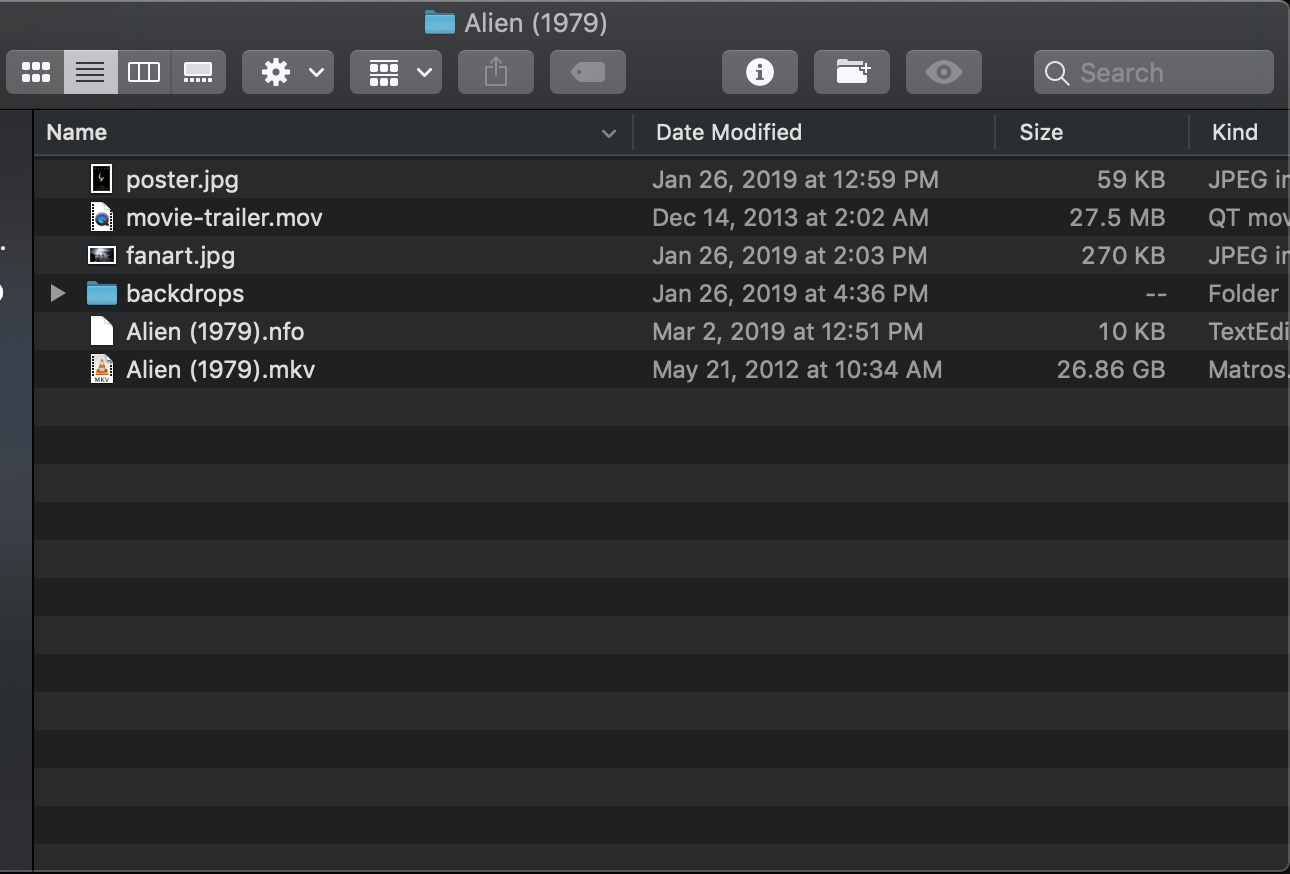Select the VLC icon for Alien (1979).mkv
1290x874 pixels.
(x=101, y=369)
